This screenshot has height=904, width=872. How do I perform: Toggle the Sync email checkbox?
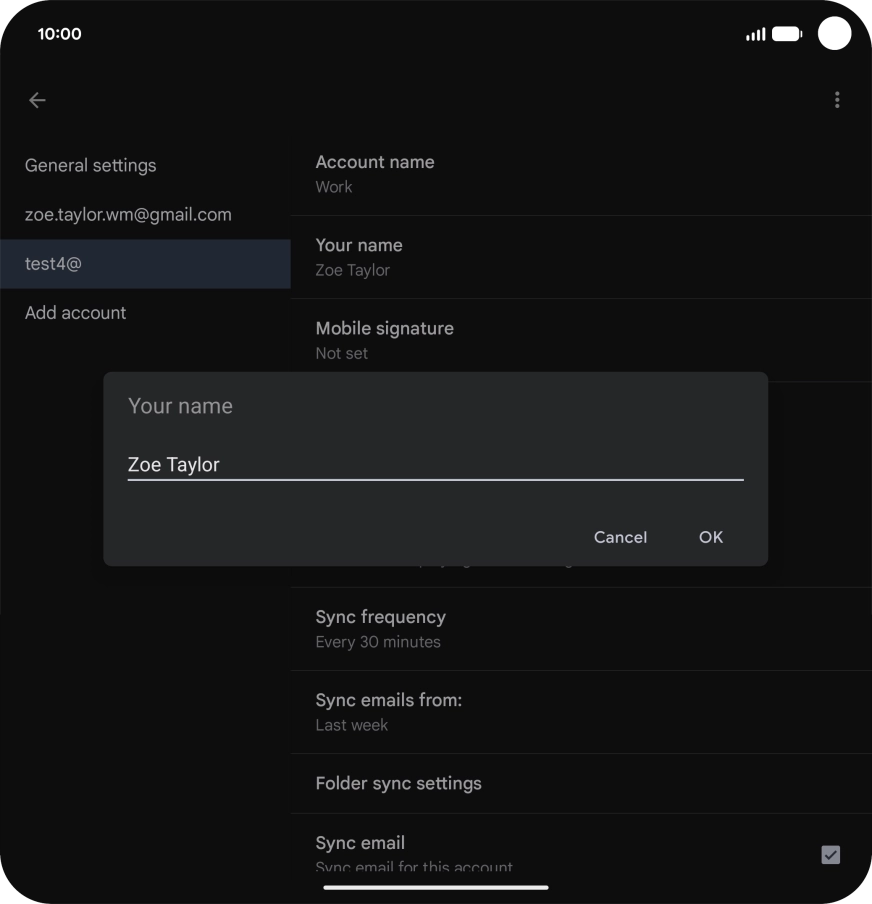[830, 855]
